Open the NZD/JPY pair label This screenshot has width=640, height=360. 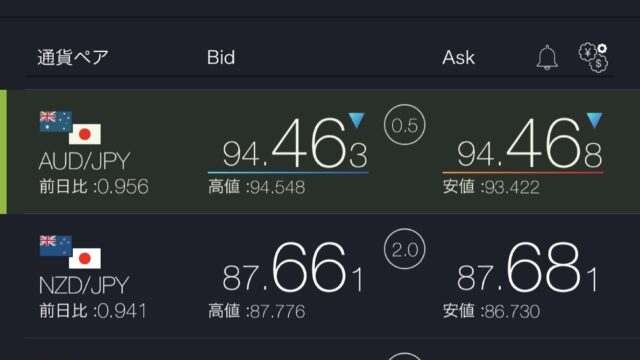[x=84, y=285]
